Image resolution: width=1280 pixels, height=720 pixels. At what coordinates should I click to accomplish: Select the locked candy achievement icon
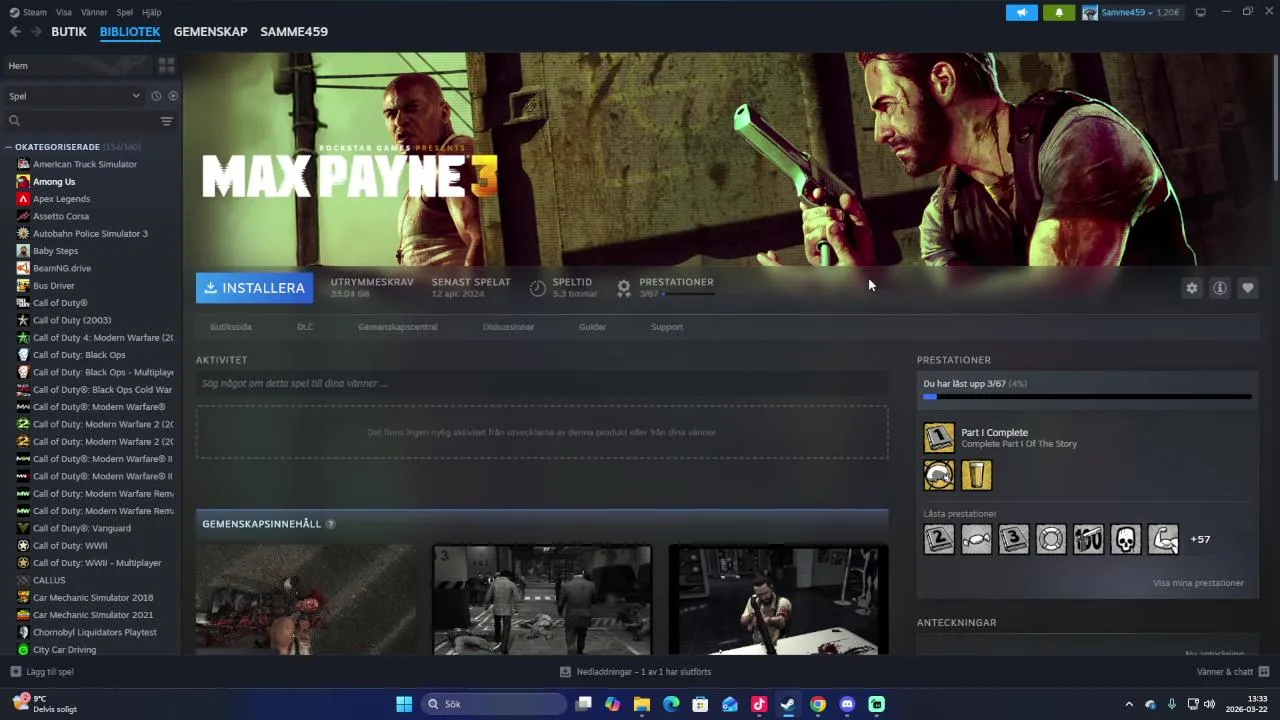point(977,539)
